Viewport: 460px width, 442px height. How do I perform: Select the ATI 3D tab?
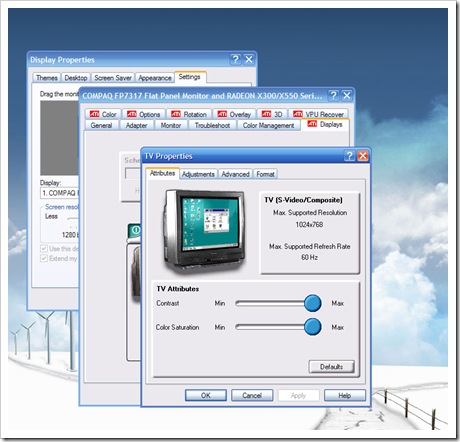click(272, 114)
